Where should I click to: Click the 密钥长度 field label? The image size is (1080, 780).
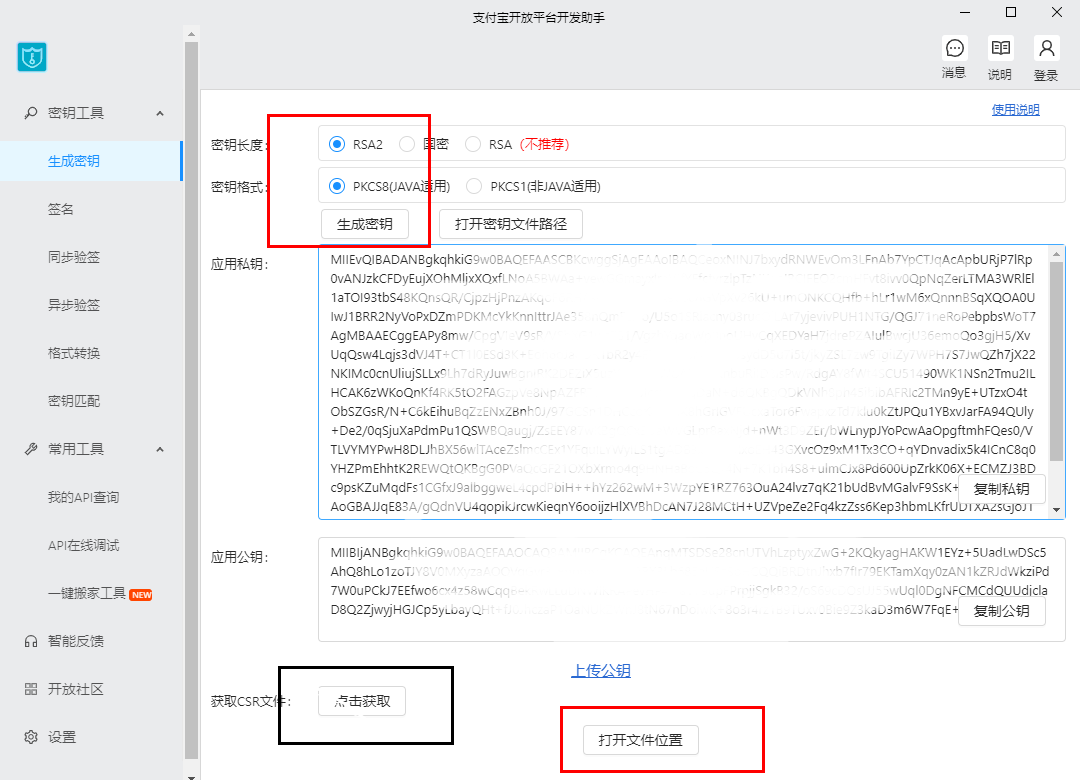239,145
